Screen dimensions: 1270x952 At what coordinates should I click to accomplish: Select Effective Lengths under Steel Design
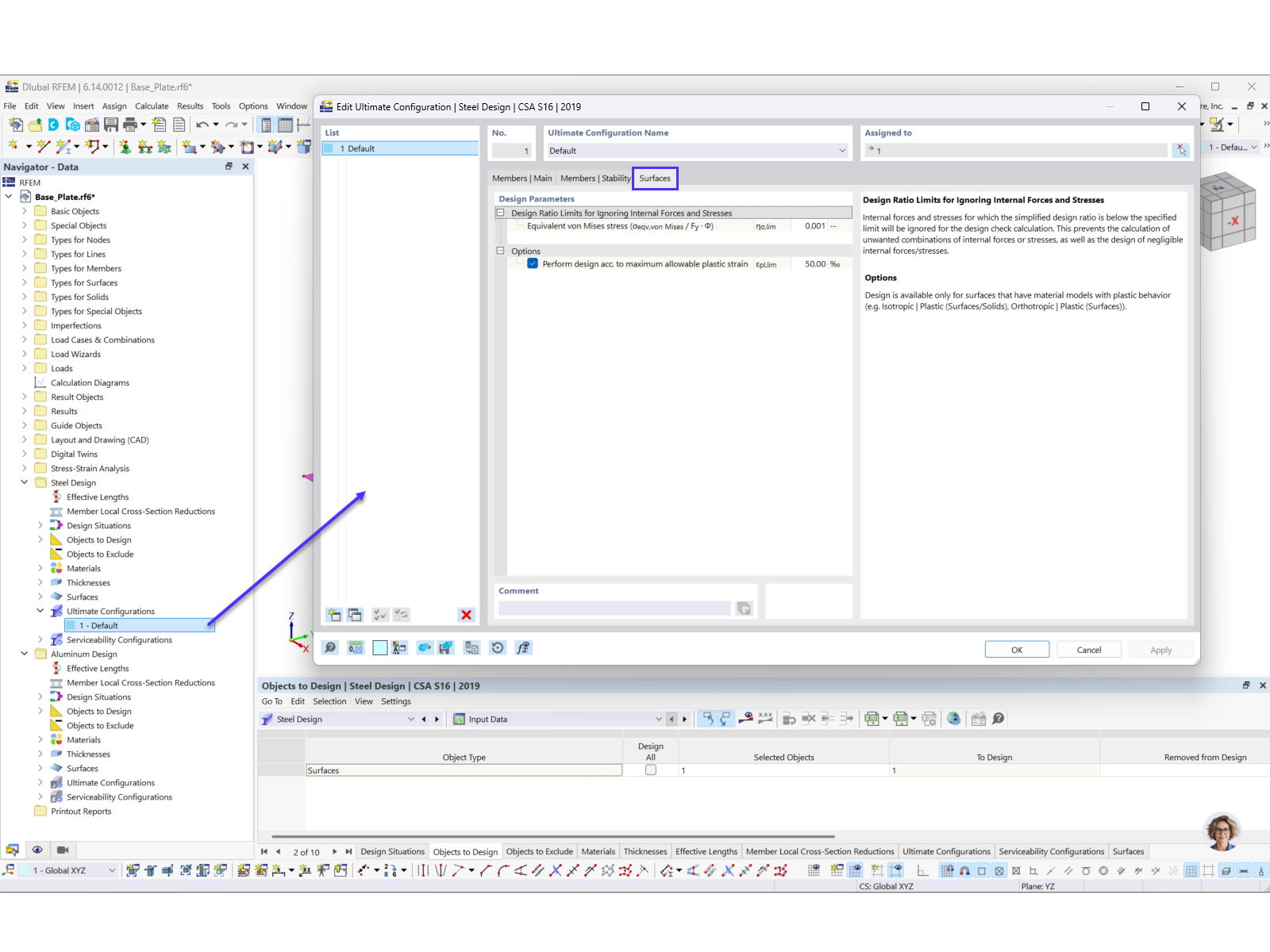(x=98, y=497)
